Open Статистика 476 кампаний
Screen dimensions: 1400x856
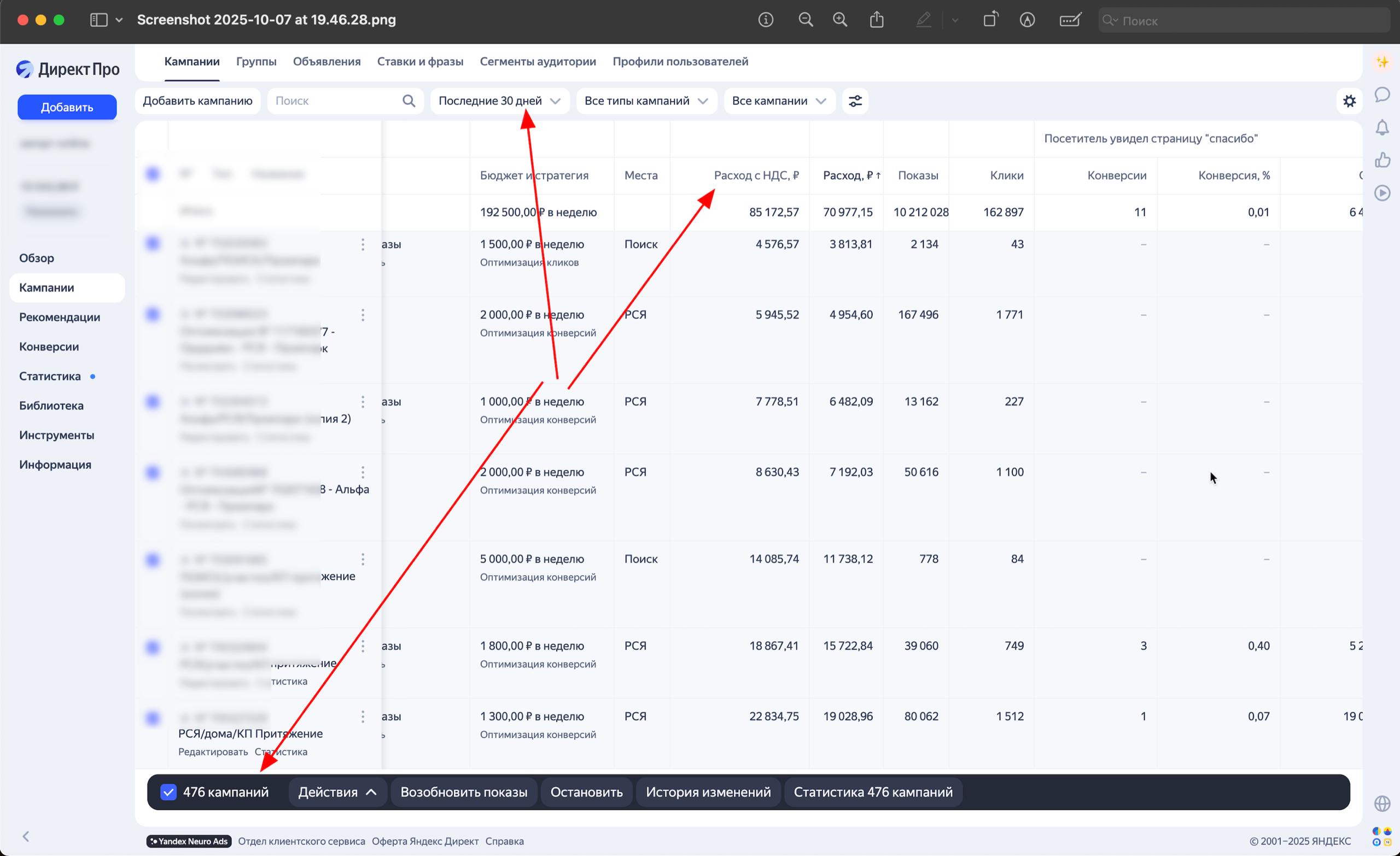click(x=873, y=792)
